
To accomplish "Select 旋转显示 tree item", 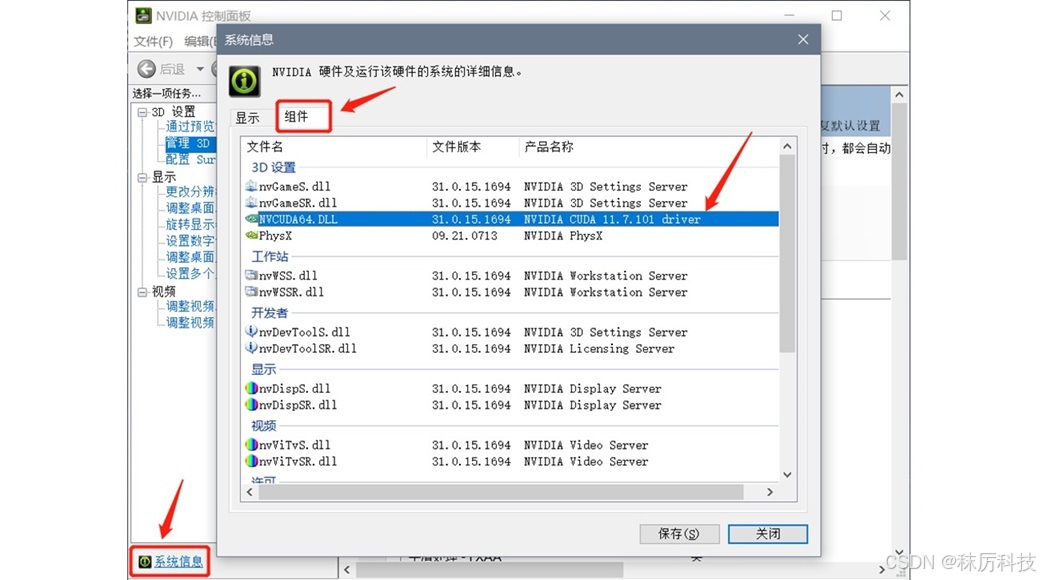I will [x=190, y=224].
